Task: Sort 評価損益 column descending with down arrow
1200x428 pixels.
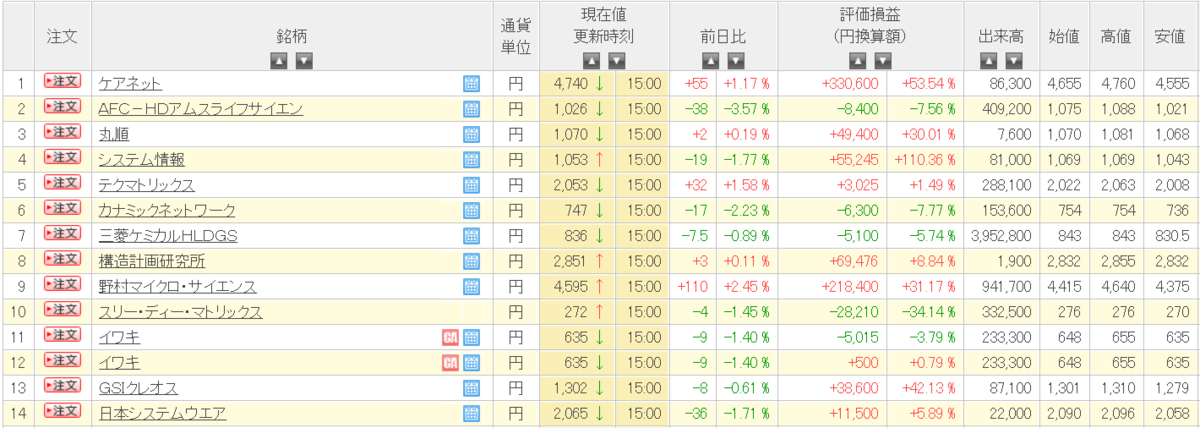Action: [882, 61]
